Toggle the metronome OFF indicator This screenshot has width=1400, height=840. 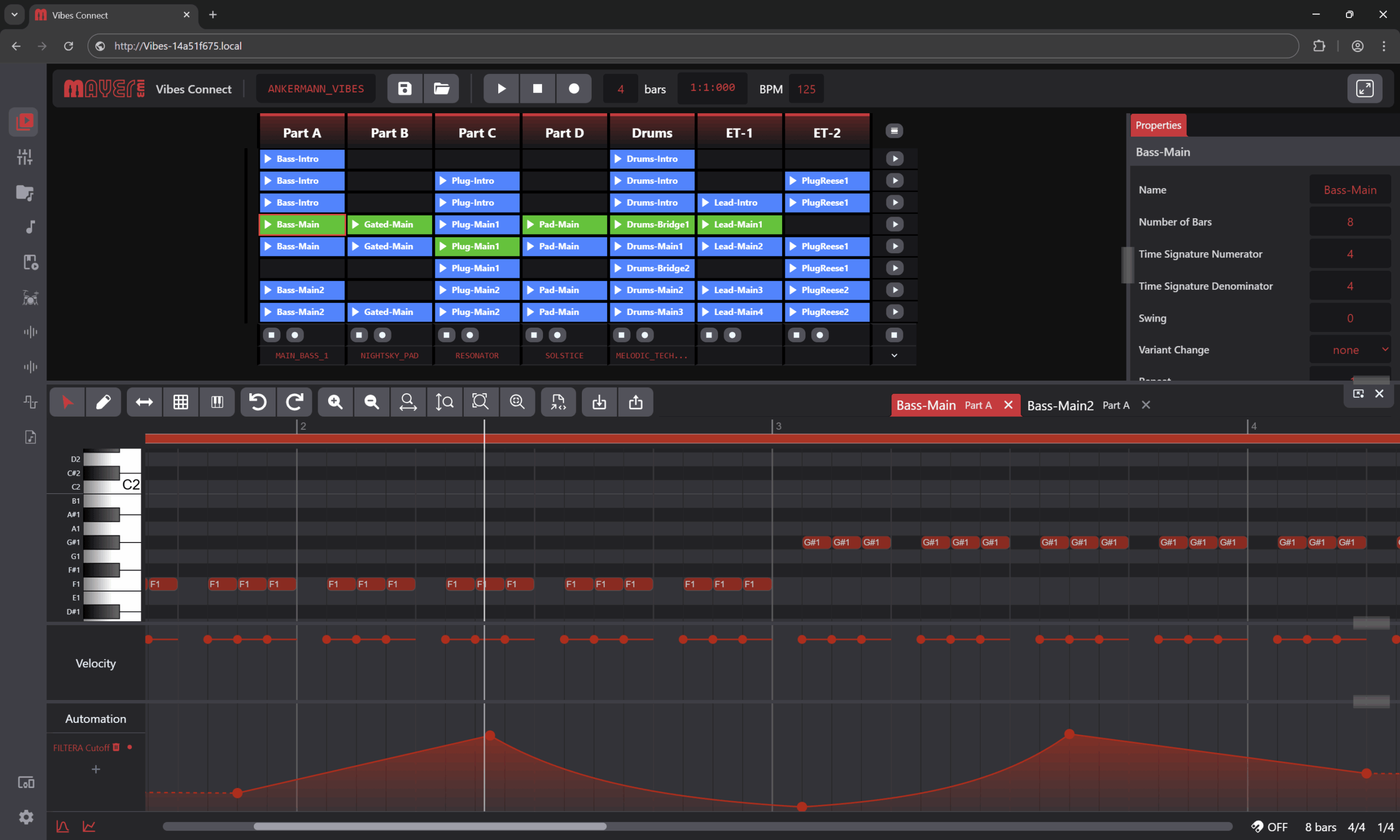tap(1269, 827)
